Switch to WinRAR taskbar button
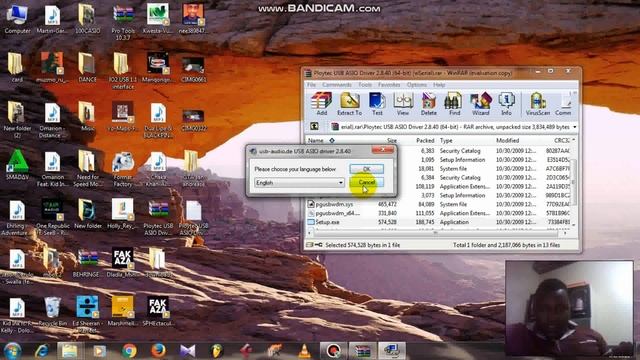640x360 pixels. click(362, 351)
